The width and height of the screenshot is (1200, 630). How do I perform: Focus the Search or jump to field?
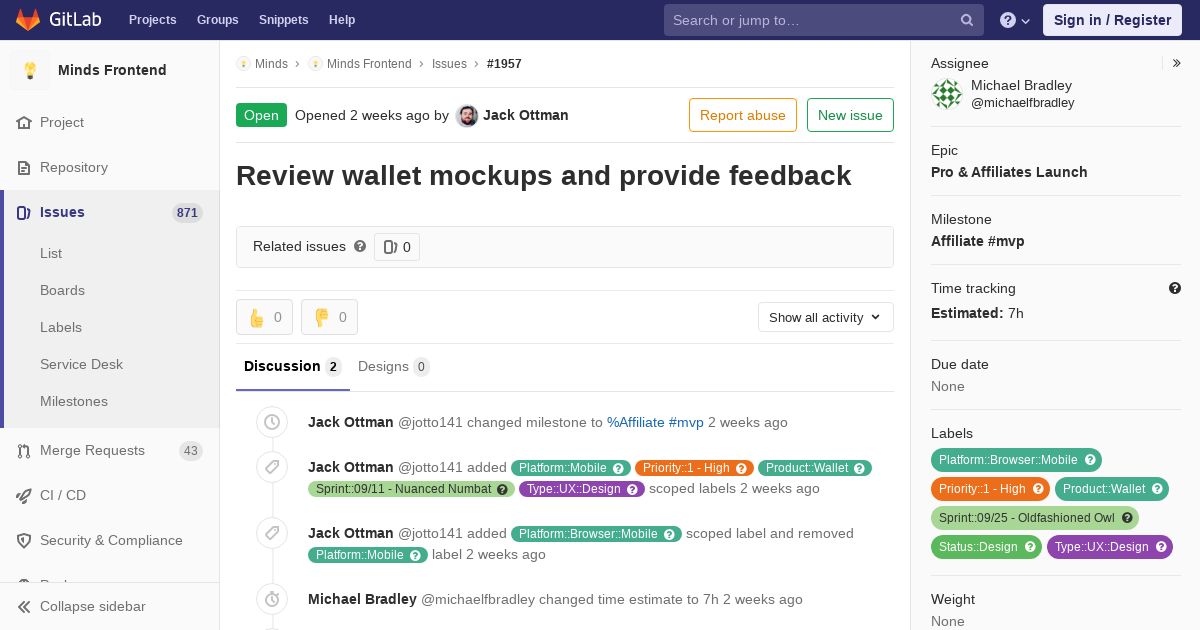tap(824, 20)
